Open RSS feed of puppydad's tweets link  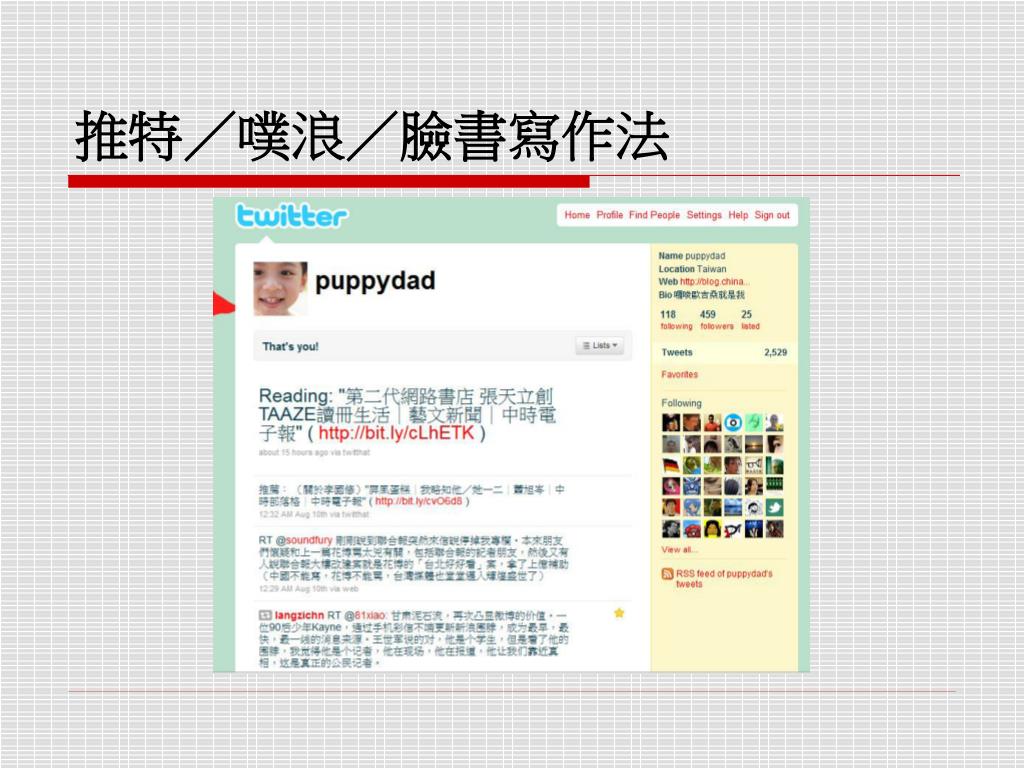(724, 579)
